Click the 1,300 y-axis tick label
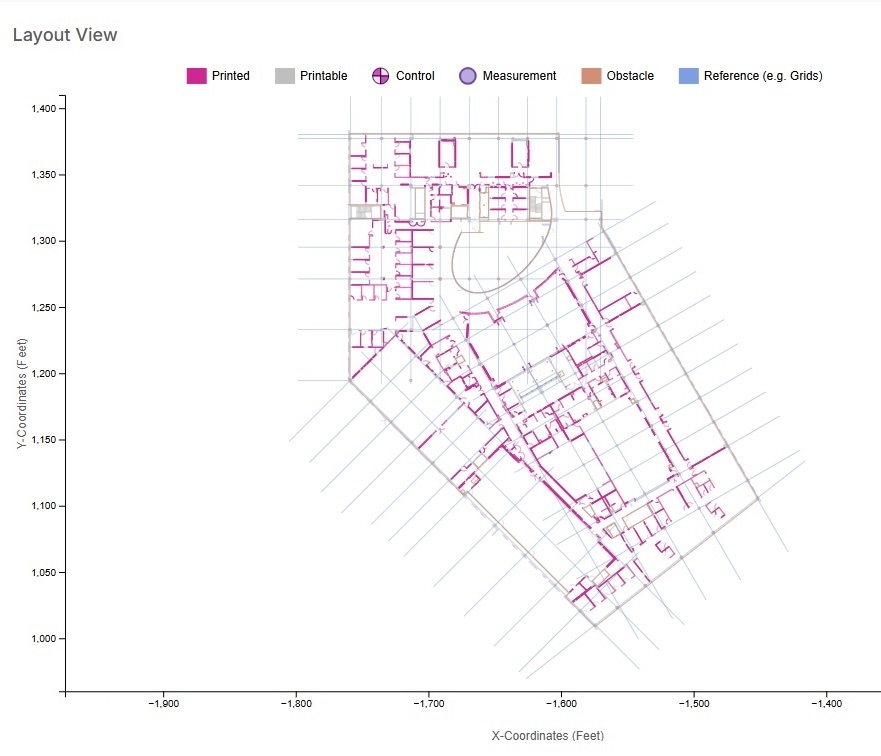The width and height of the screenshot is (881, 756). click(x=44, y=241)
